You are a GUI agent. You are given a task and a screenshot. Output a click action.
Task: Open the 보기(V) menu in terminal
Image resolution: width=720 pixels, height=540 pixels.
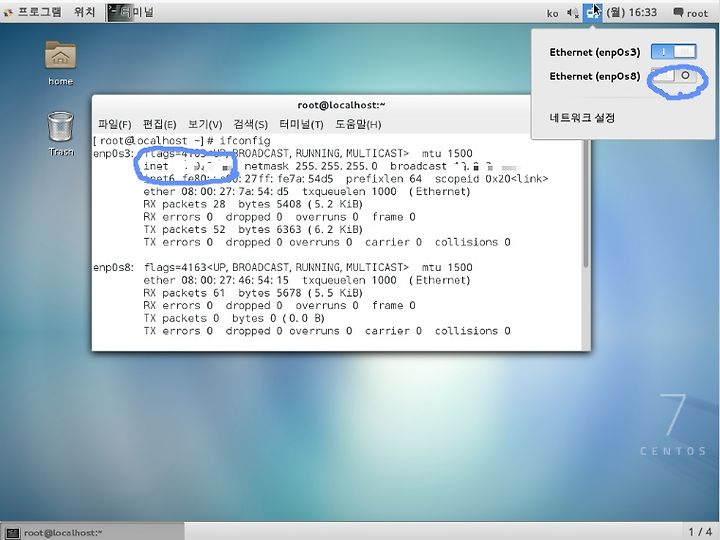pyautogui.click(x=205, y=124)
